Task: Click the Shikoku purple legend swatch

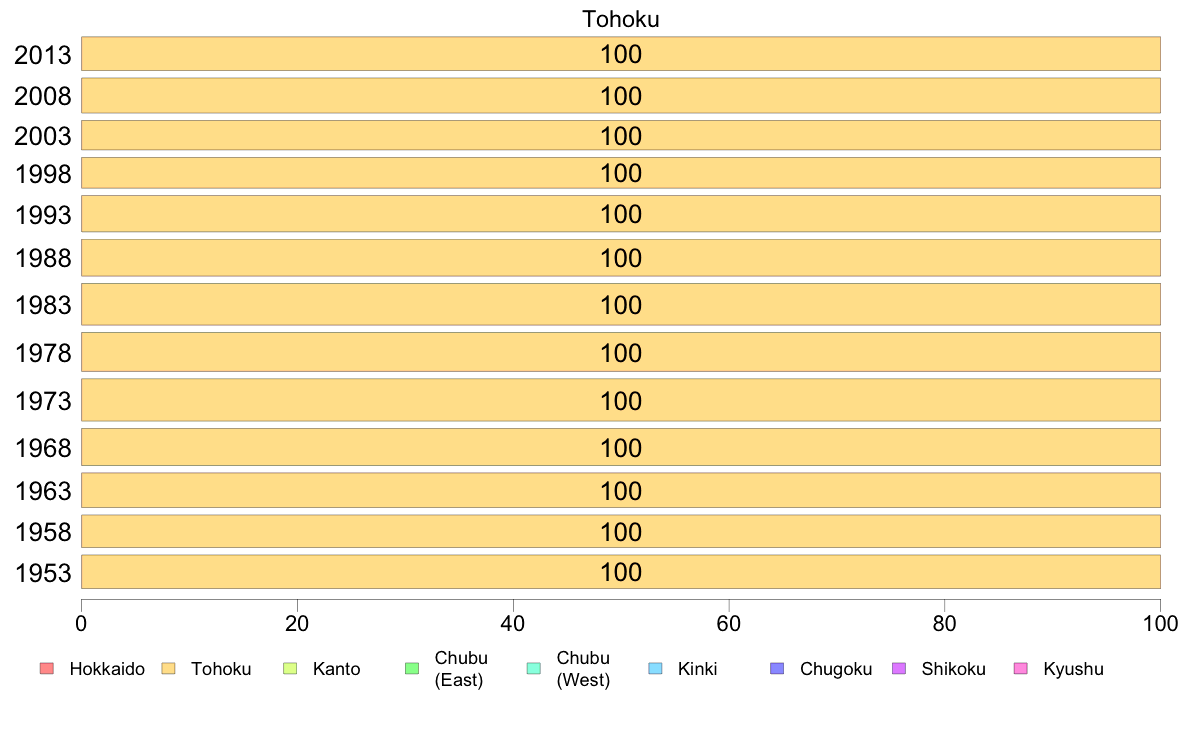Action: coord(899,669)
